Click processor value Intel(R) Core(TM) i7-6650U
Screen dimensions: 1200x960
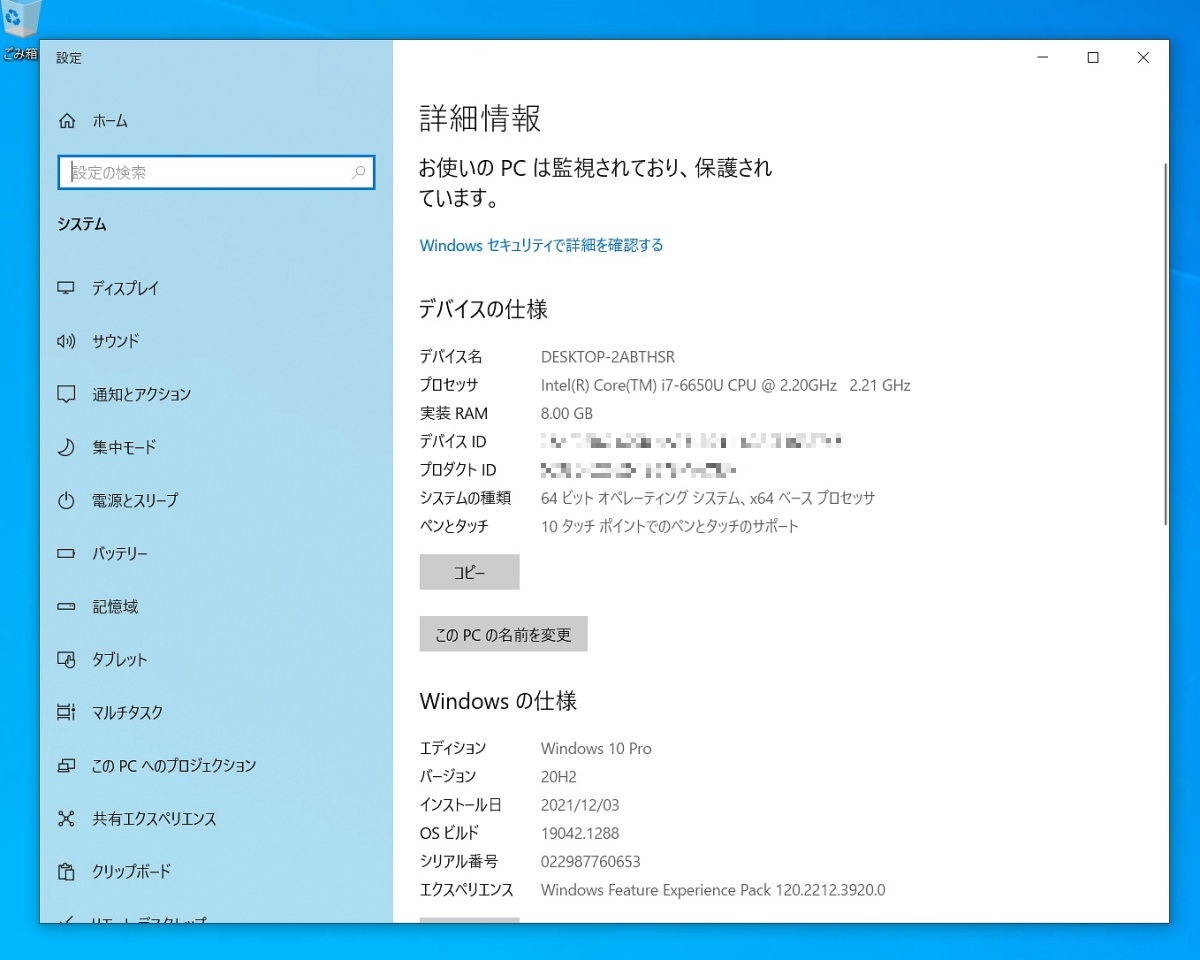[x=725, y=385]
